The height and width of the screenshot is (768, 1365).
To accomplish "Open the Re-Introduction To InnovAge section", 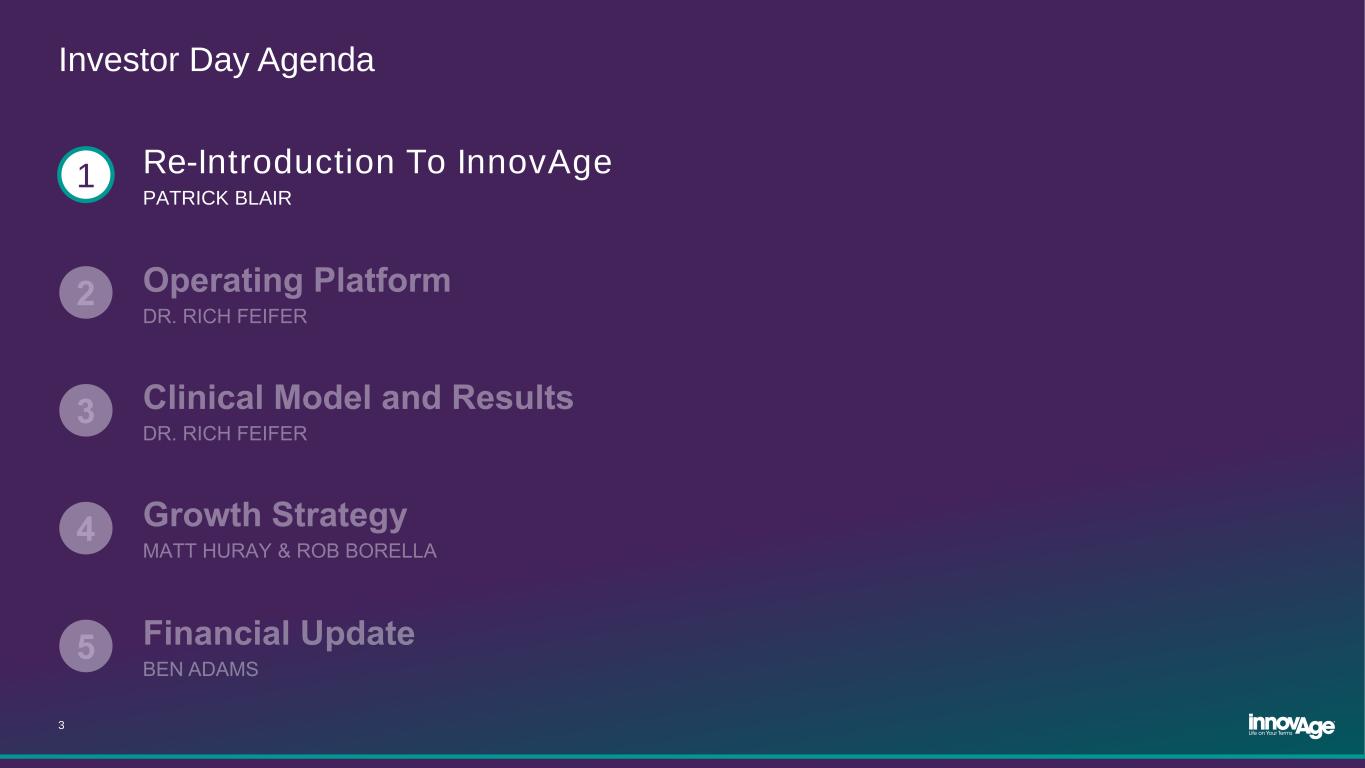I will click(377, 162).
